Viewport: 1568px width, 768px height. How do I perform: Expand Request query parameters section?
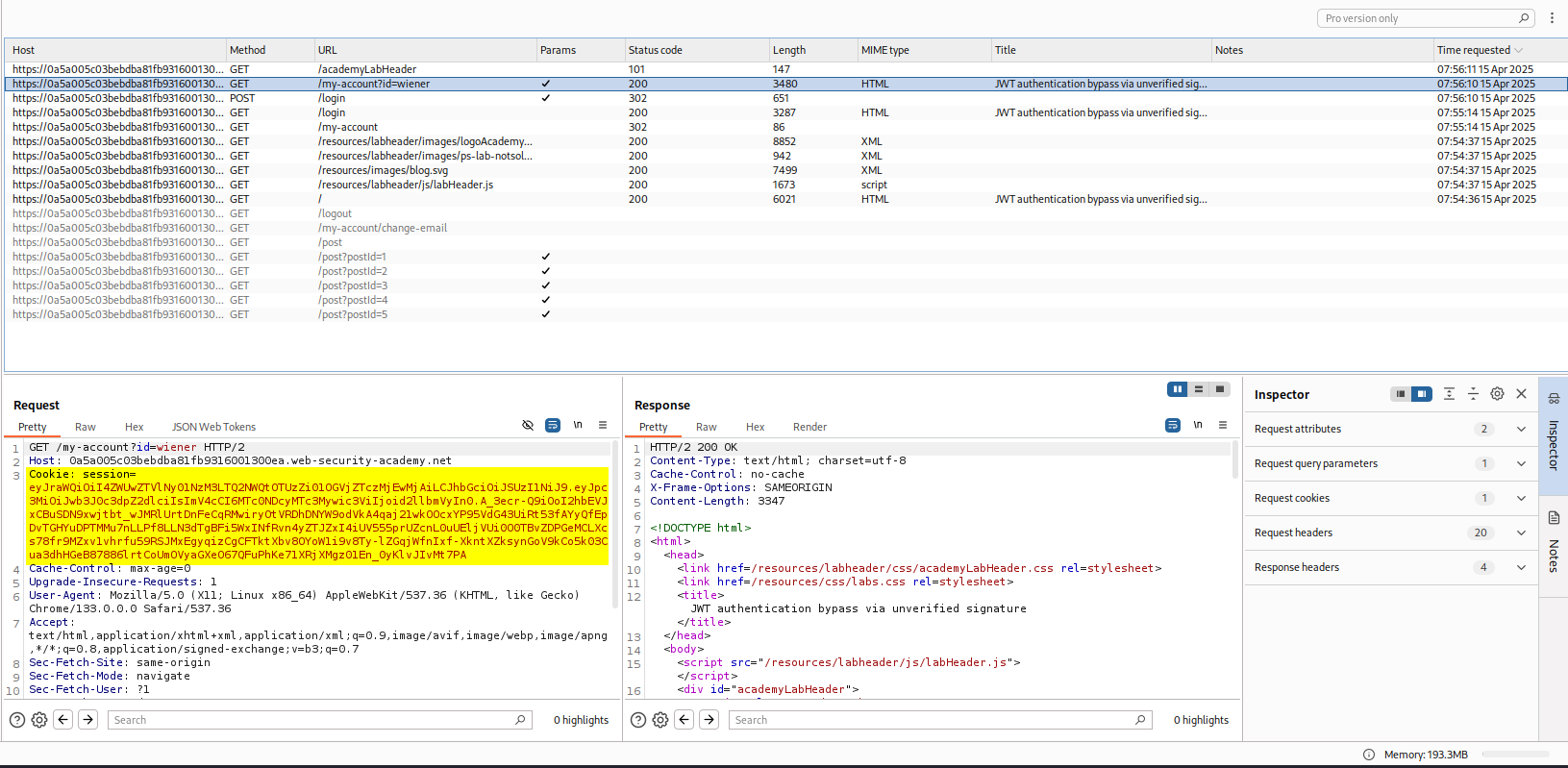click(1521, 463)
